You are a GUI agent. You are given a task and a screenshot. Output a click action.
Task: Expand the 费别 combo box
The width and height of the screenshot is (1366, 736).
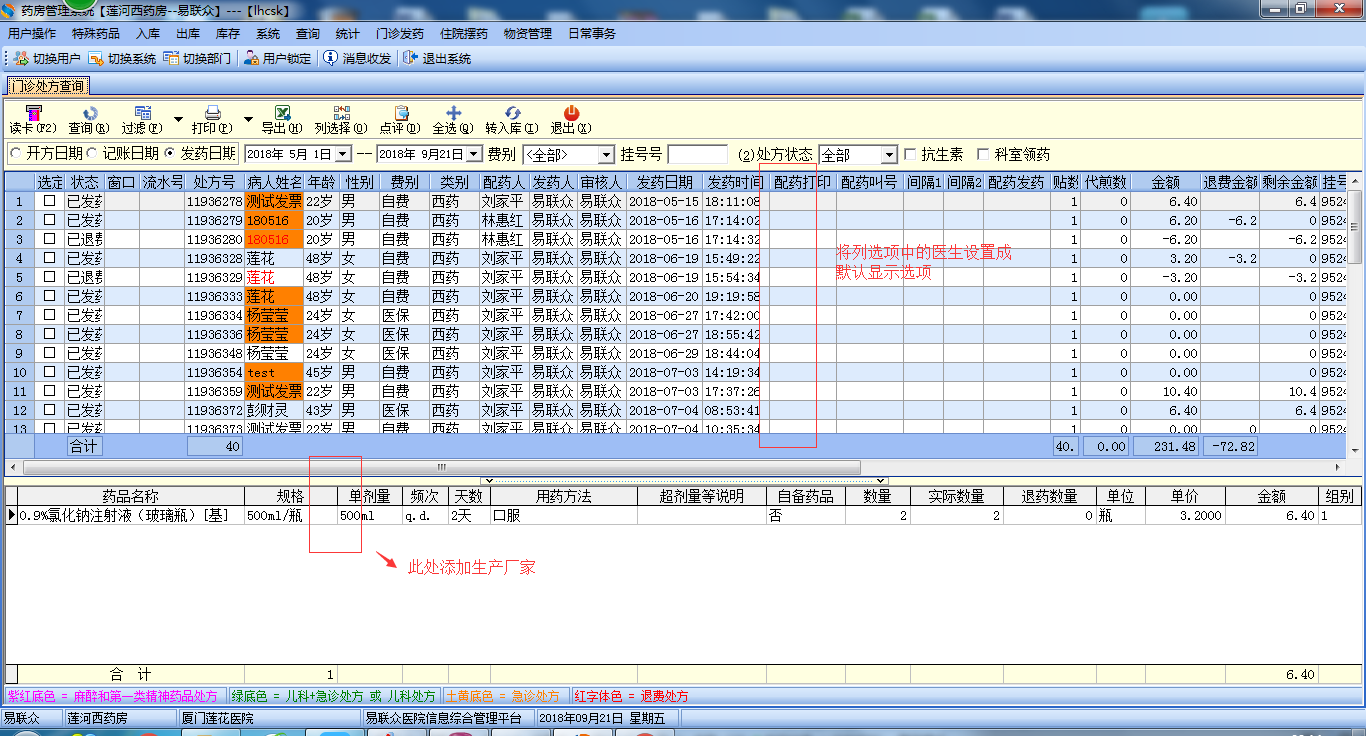tap(606, 155)
